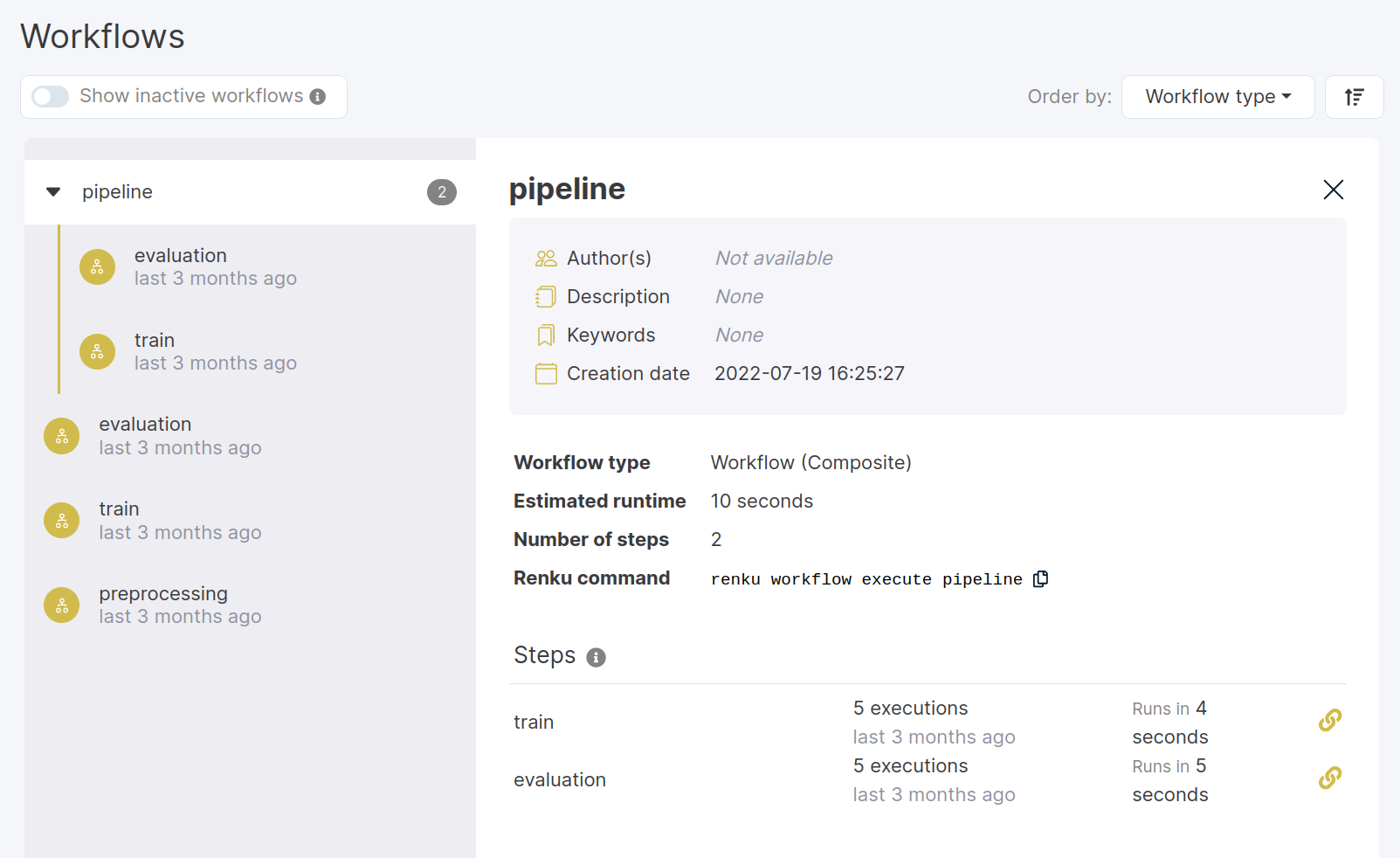Click the nested evaluation workflow icon
Image resolution: width=1400 pixels, height=858 pixels.
97,267
